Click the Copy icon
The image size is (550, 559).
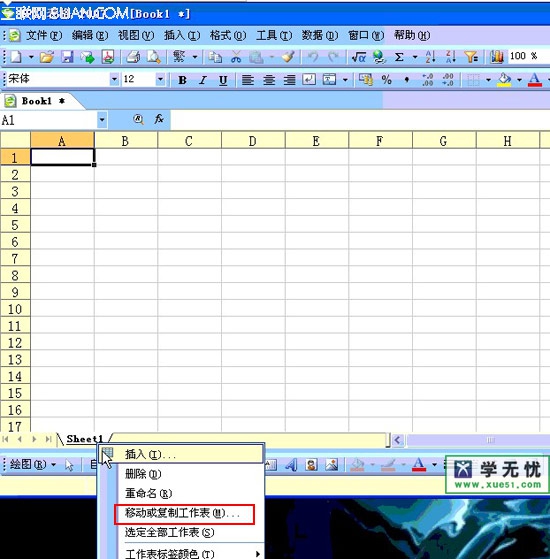215,57
